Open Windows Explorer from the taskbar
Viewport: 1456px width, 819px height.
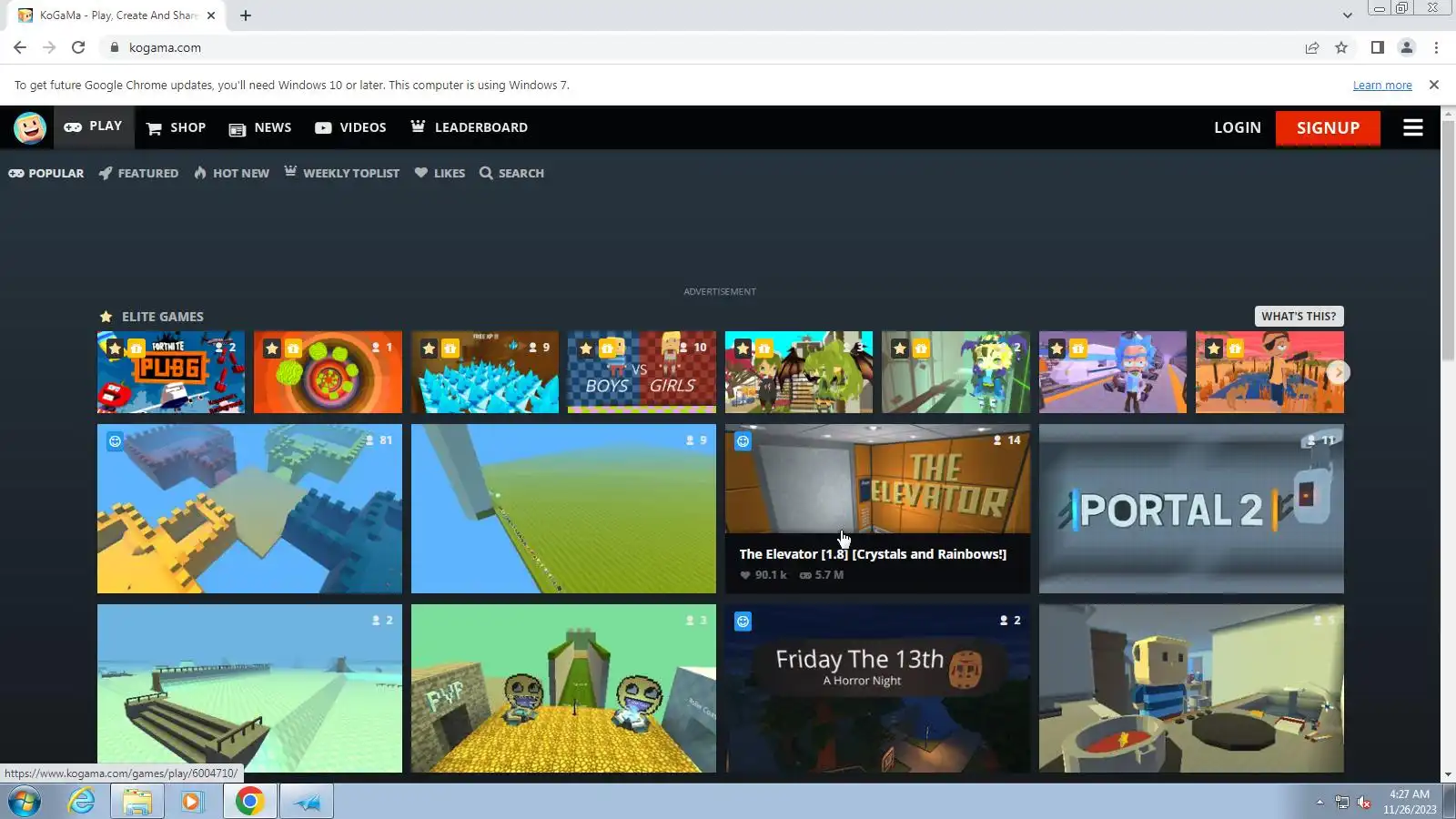[x=137, y=802]
